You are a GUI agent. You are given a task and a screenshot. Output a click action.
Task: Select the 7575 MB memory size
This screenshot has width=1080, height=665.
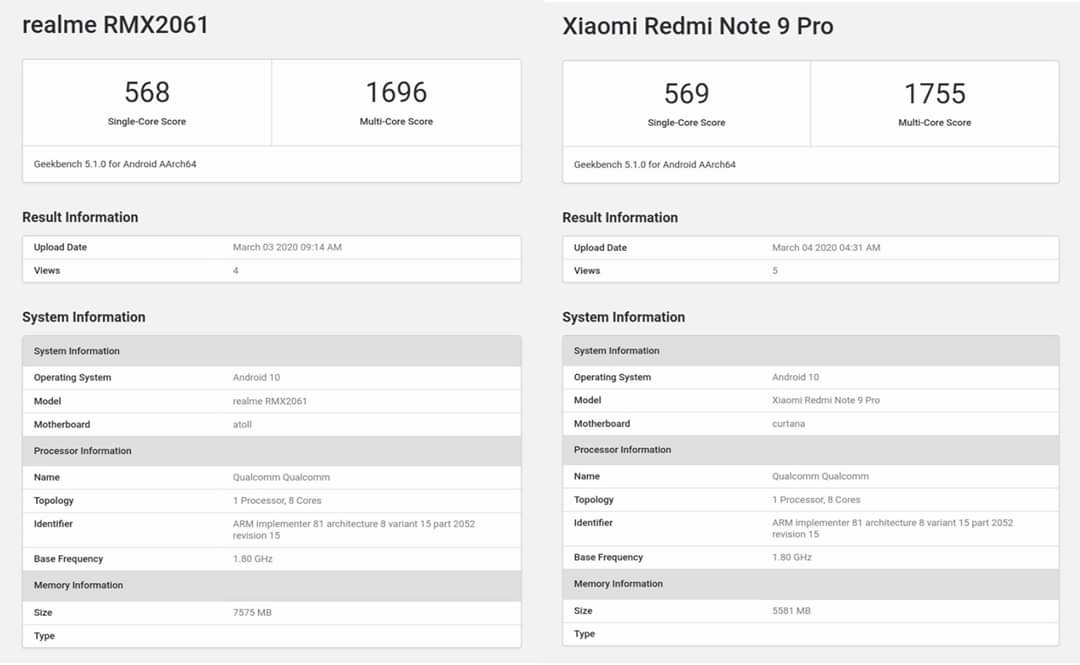coord(252,612)
